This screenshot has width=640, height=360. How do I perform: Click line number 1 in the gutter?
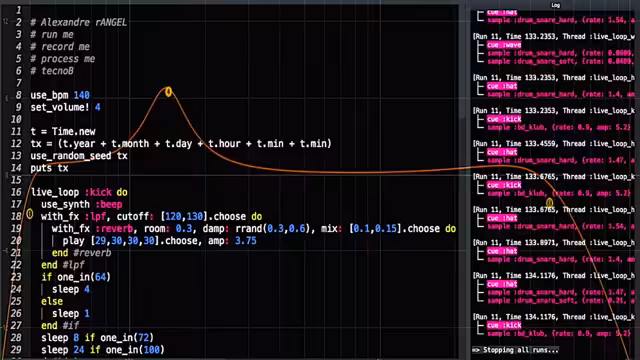coord(18,10)
